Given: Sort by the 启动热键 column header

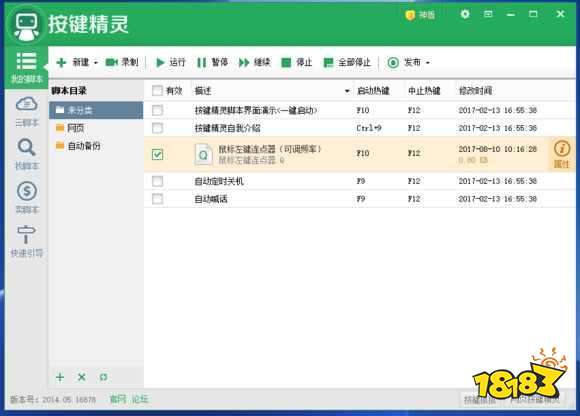Looking at the screenshot, I should (373, 91).
